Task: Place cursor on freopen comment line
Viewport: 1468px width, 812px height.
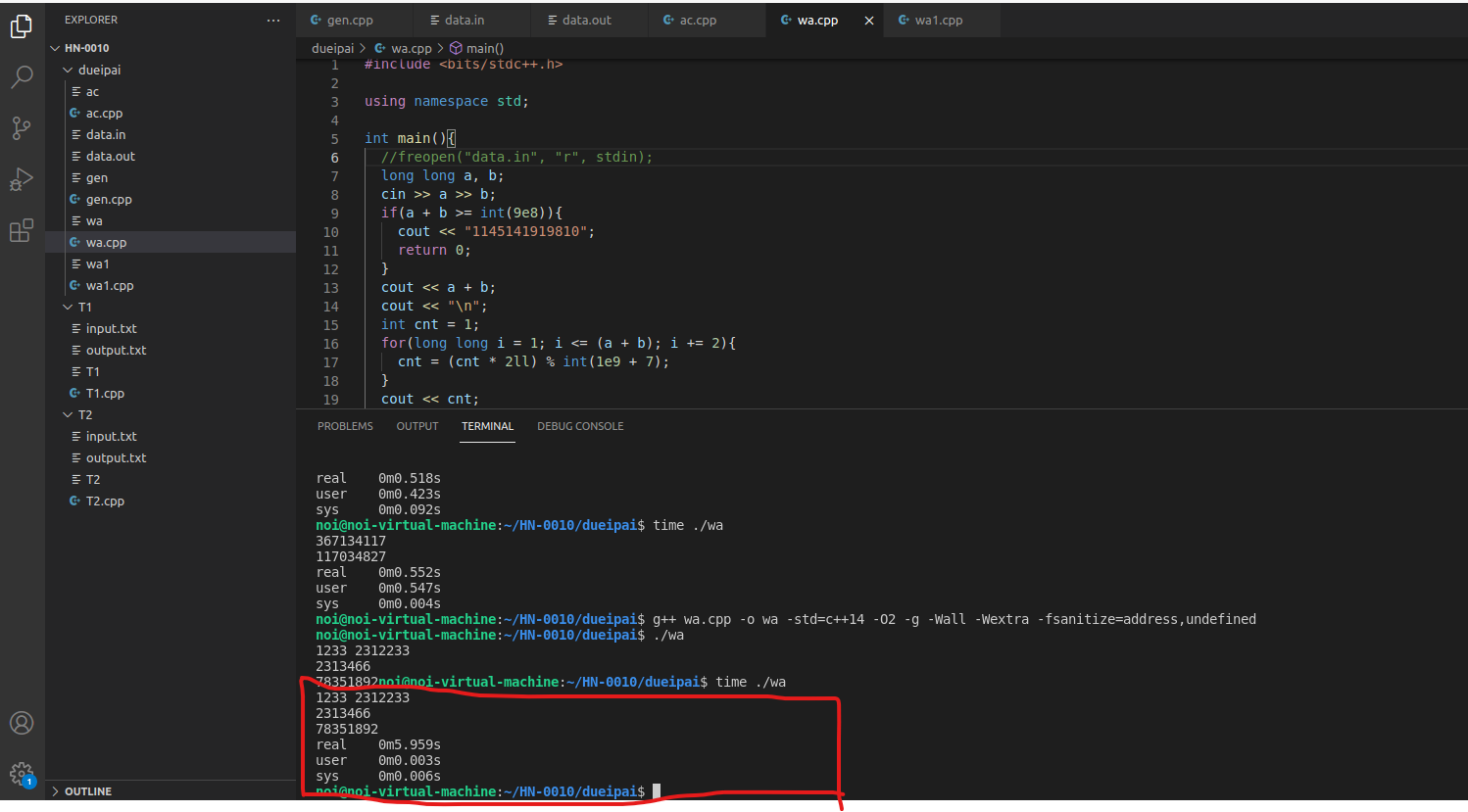Action: click(x=516, y=157)
